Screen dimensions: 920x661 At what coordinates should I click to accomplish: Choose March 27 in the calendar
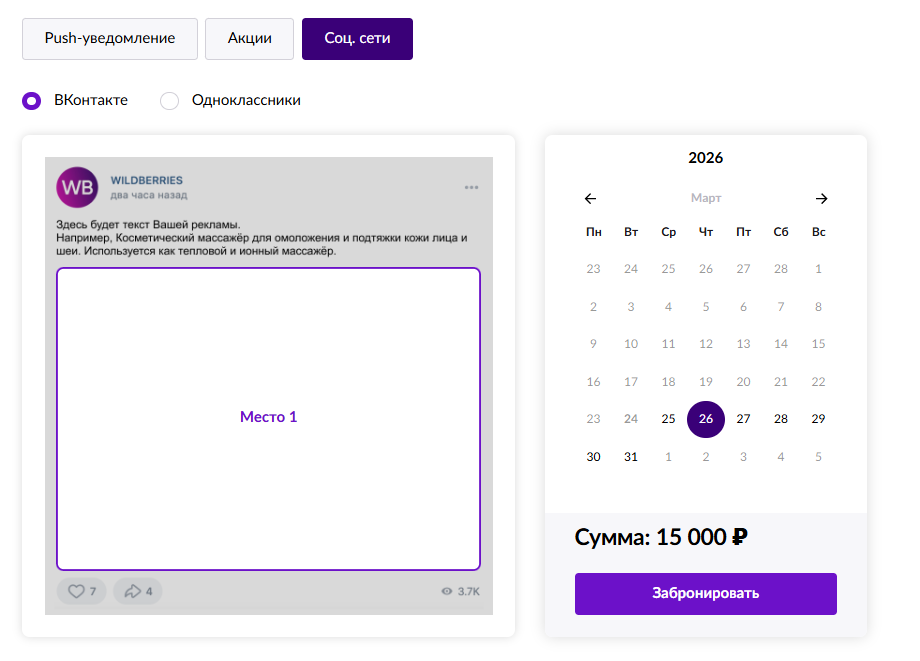[743, 419]
